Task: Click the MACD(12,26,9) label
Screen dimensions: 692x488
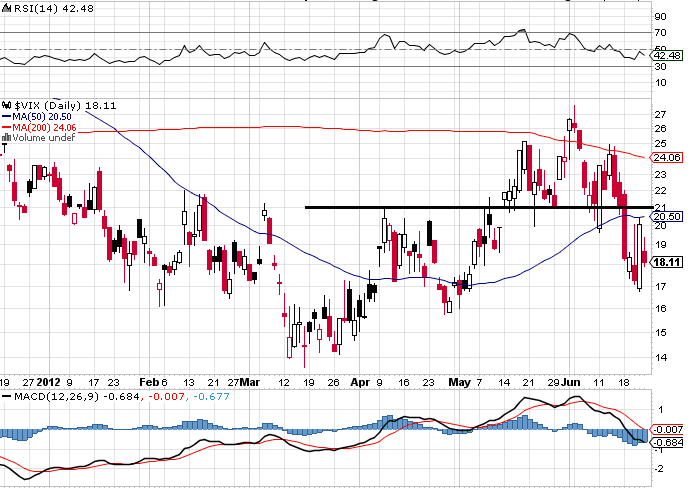Action: click(57, 396)
